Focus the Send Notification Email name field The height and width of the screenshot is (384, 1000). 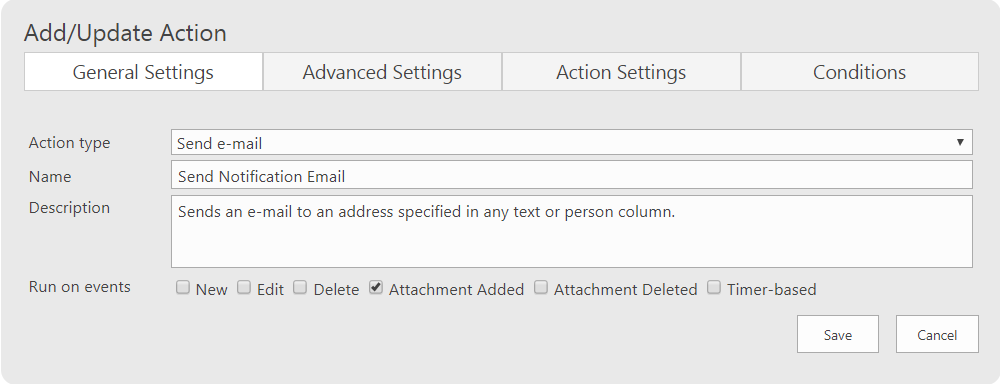click(x=571, y=175)
